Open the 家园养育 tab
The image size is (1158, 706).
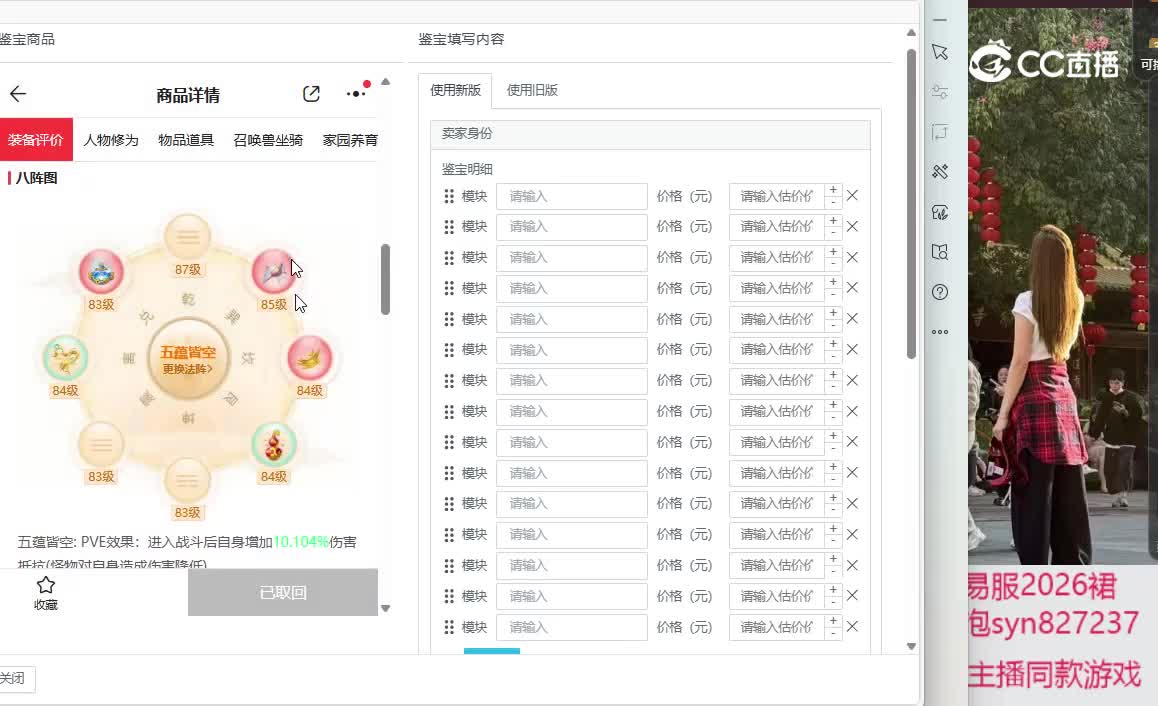click(x=350, y=140)
